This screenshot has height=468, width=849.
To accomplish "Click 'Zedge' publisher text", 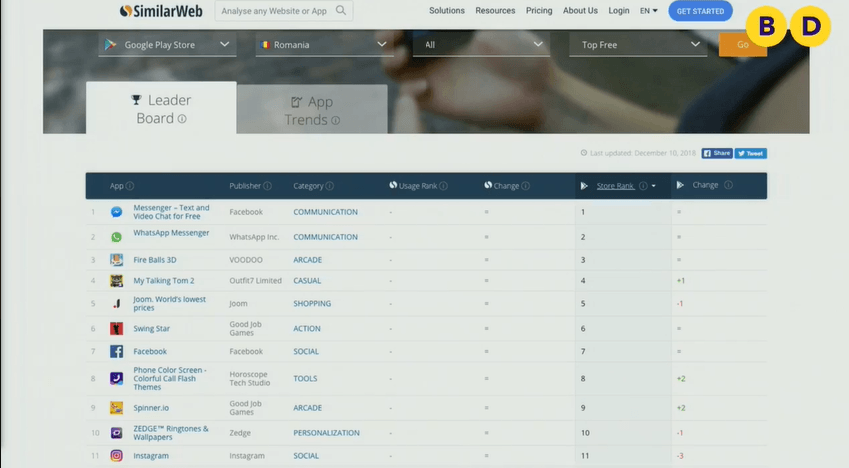I will point(240,433).
